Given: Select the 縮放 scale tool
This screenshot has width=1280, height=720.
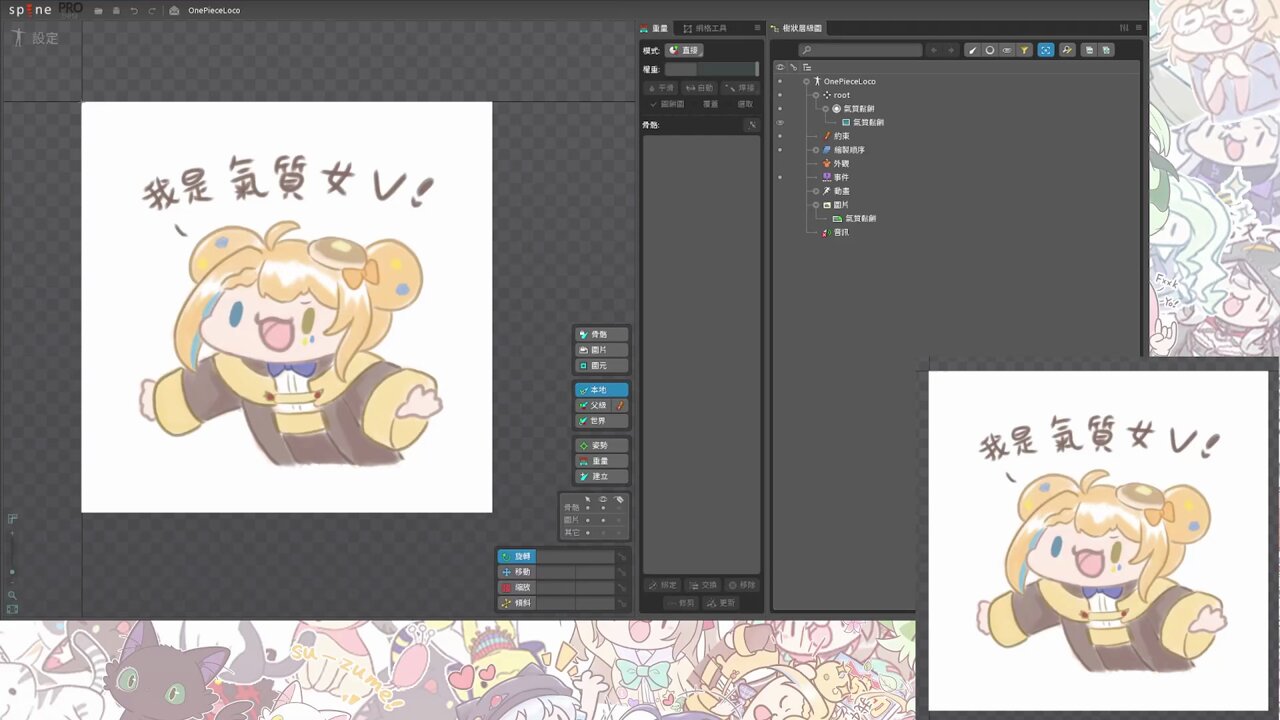Looking at the screenshot, I should tap(520, 587).
